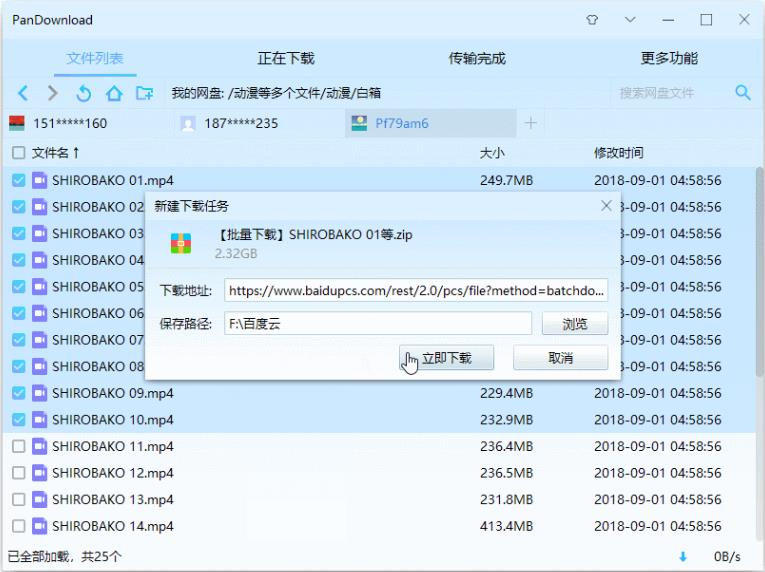This screenshot has height=572, width=765.
Task: Click the search magnifier icon
Action: coord(743,92)
